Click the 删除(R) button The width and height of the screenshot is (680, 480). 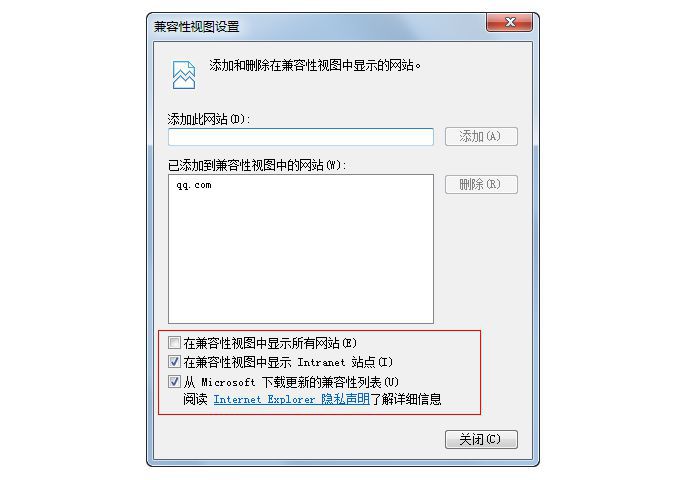481,185
